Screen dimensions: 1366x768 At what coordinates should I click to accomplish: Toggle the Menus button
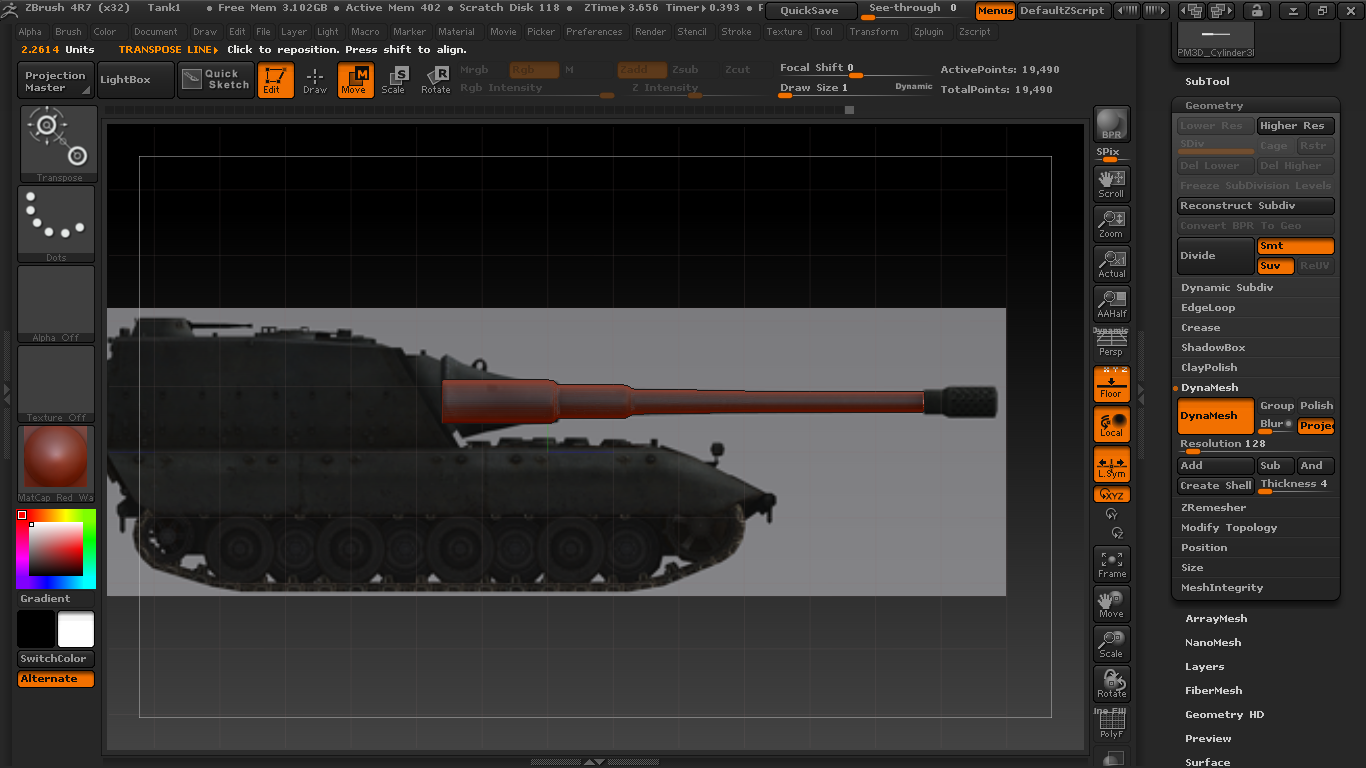point(995,11)
